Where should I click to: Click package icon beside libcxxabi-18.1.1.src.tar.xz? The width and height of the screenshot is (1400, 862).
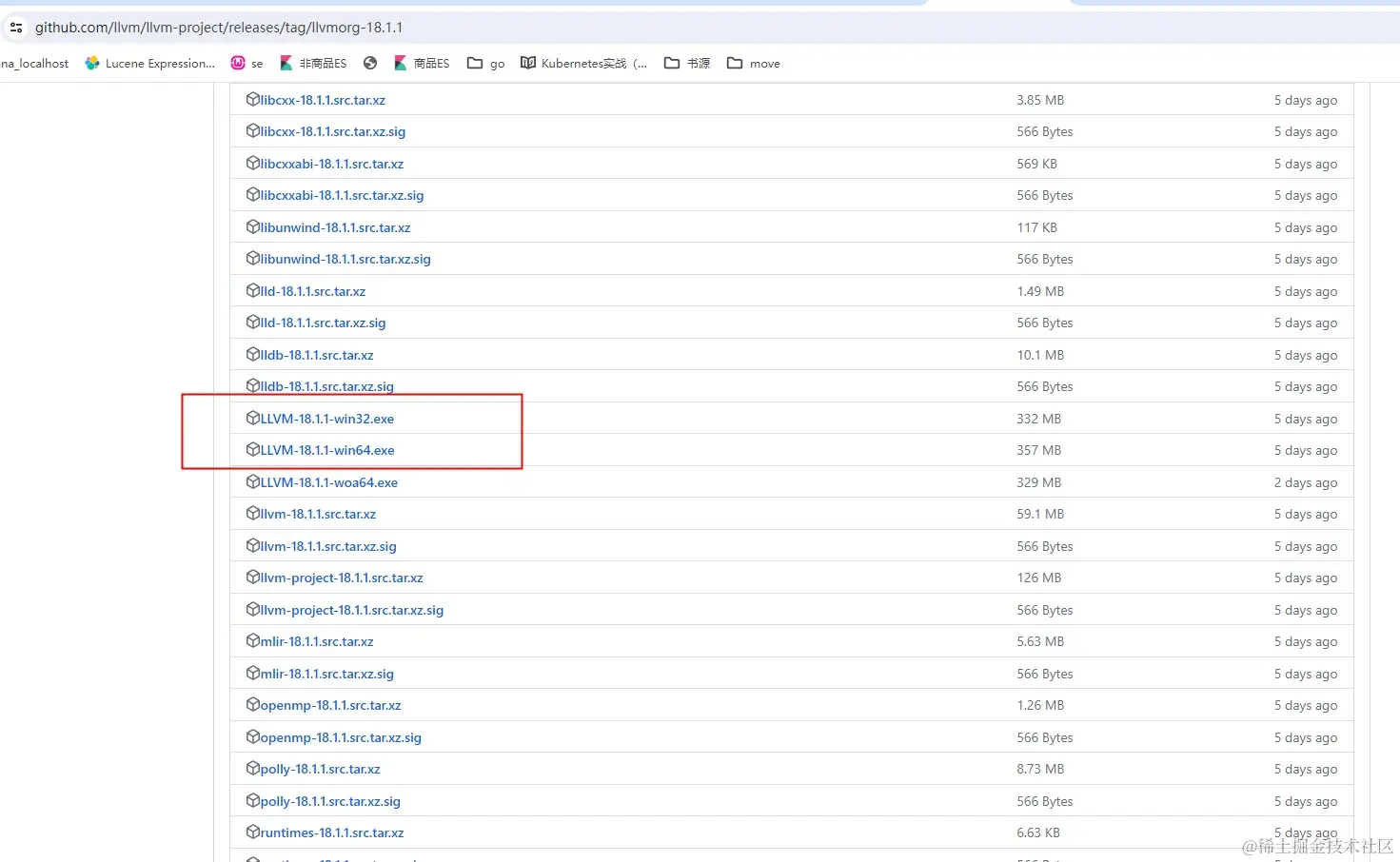click(x=253, y=163)
